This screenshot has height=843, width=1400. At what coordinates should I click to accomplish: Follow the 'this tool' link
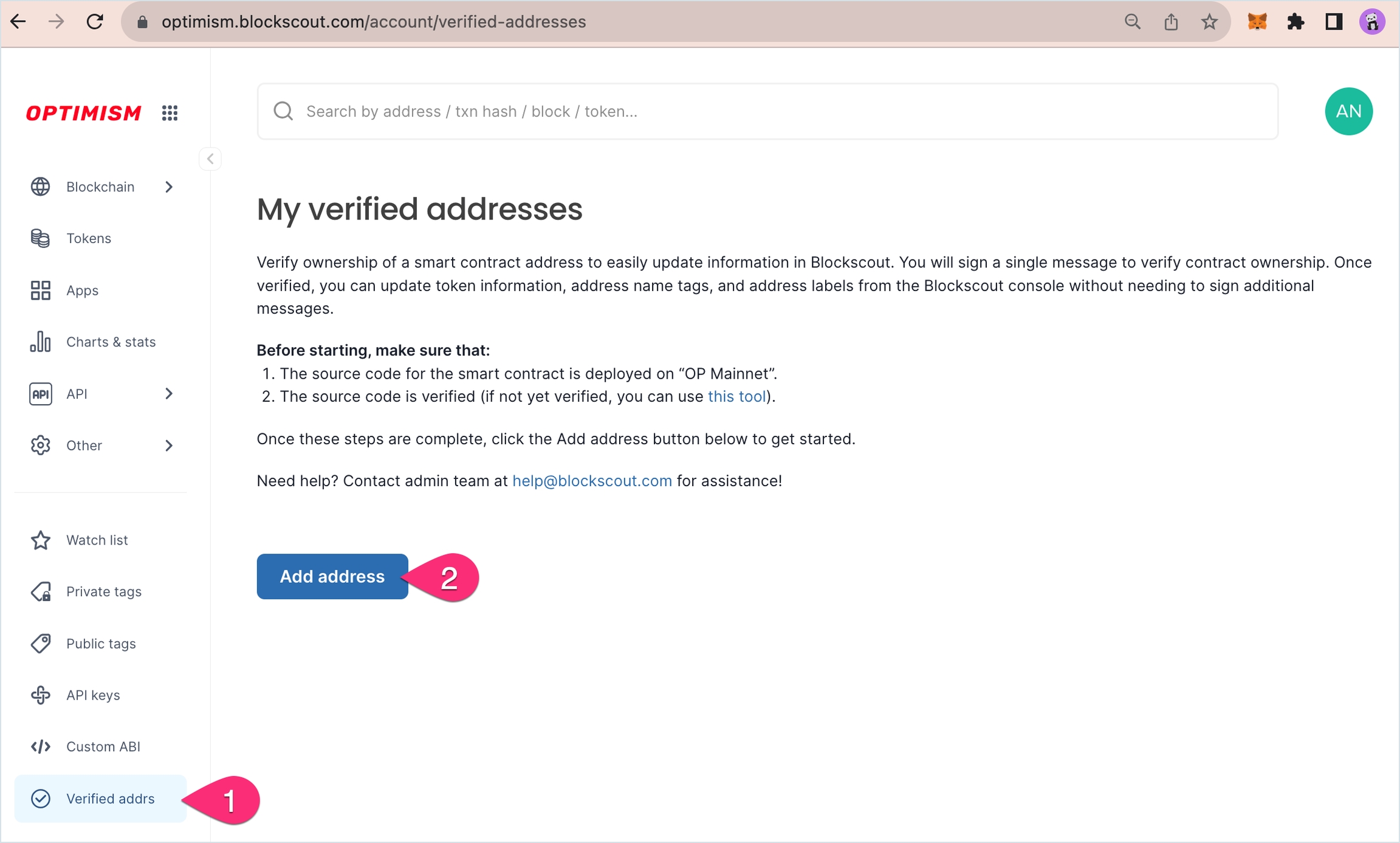[x=736, y=396]
